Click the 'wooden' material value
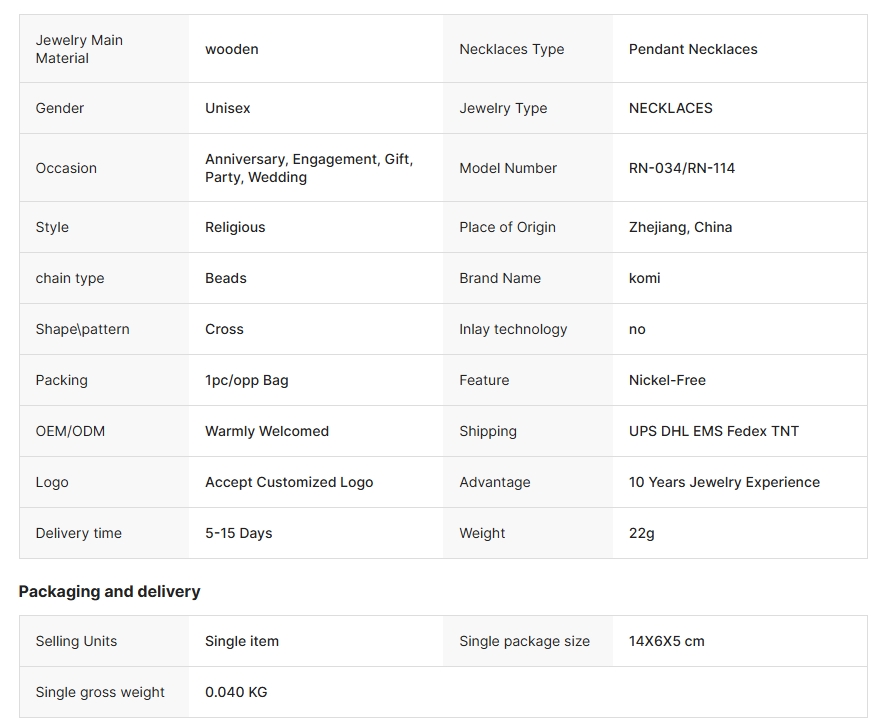The height and width of the screenshot is (726, 886). [x=232, y=49]
